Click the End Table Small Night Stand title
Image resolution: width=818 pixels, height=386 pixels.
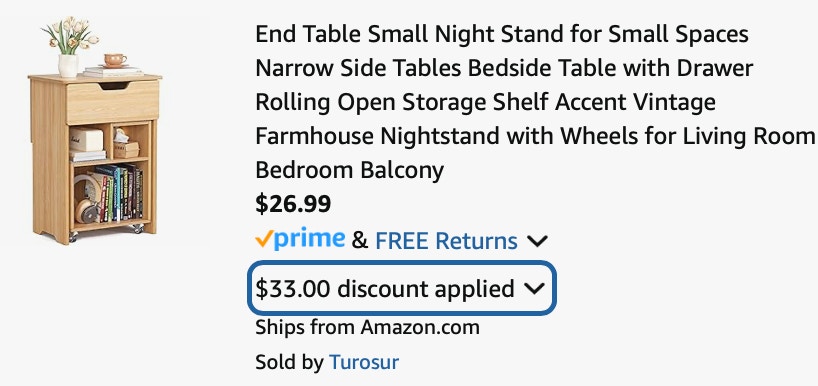(535, 102)
